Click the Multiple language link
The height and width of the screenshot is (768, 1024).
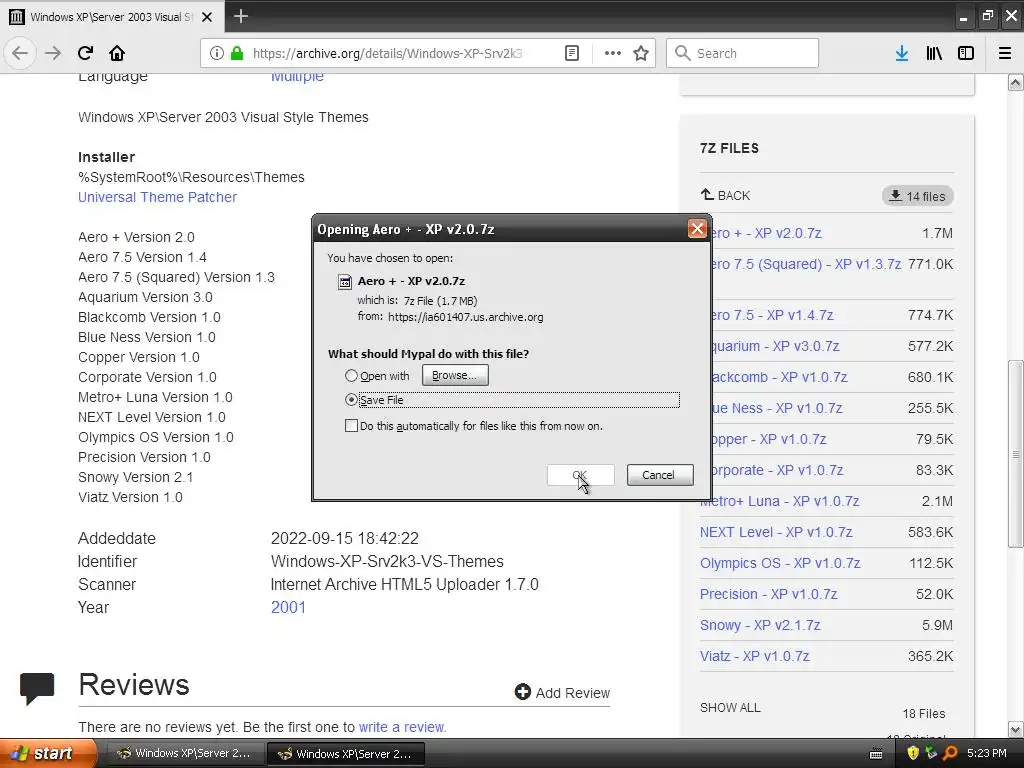tap(297, 76)
